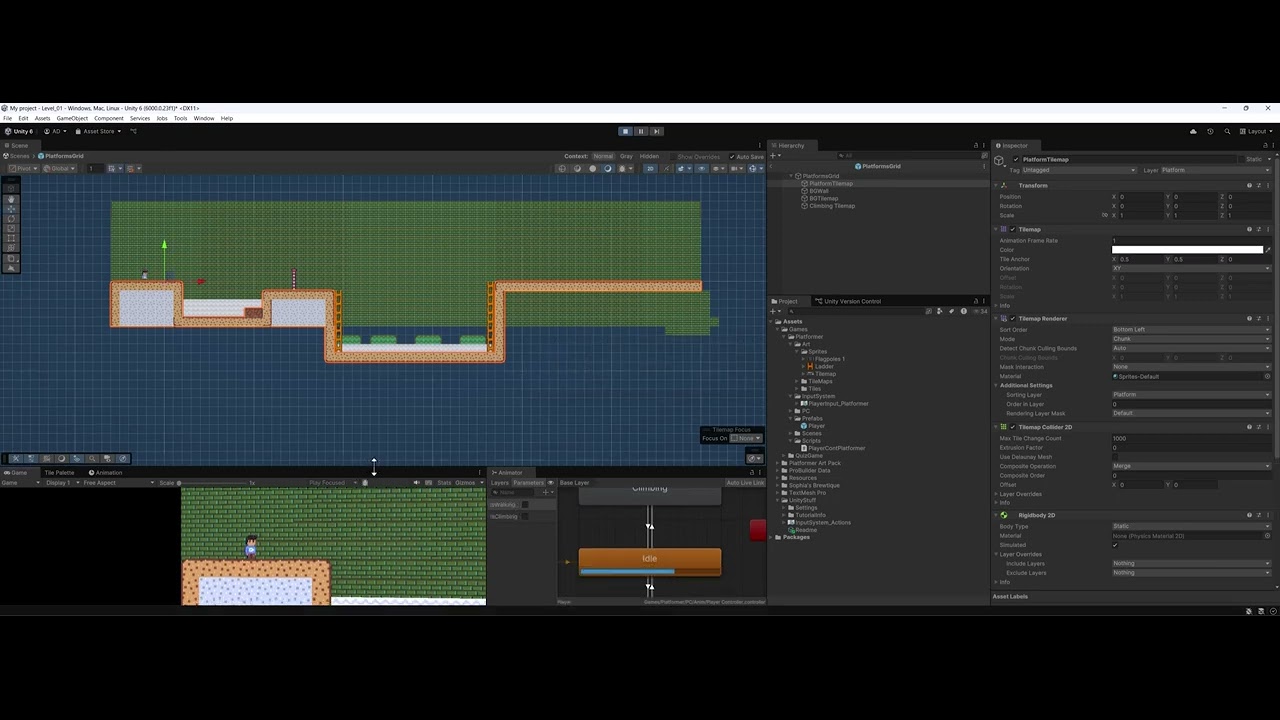Open the Layer Platform dropdown
The height and width of the screenshot is (720, 1280).
[x=1214, y=170]
